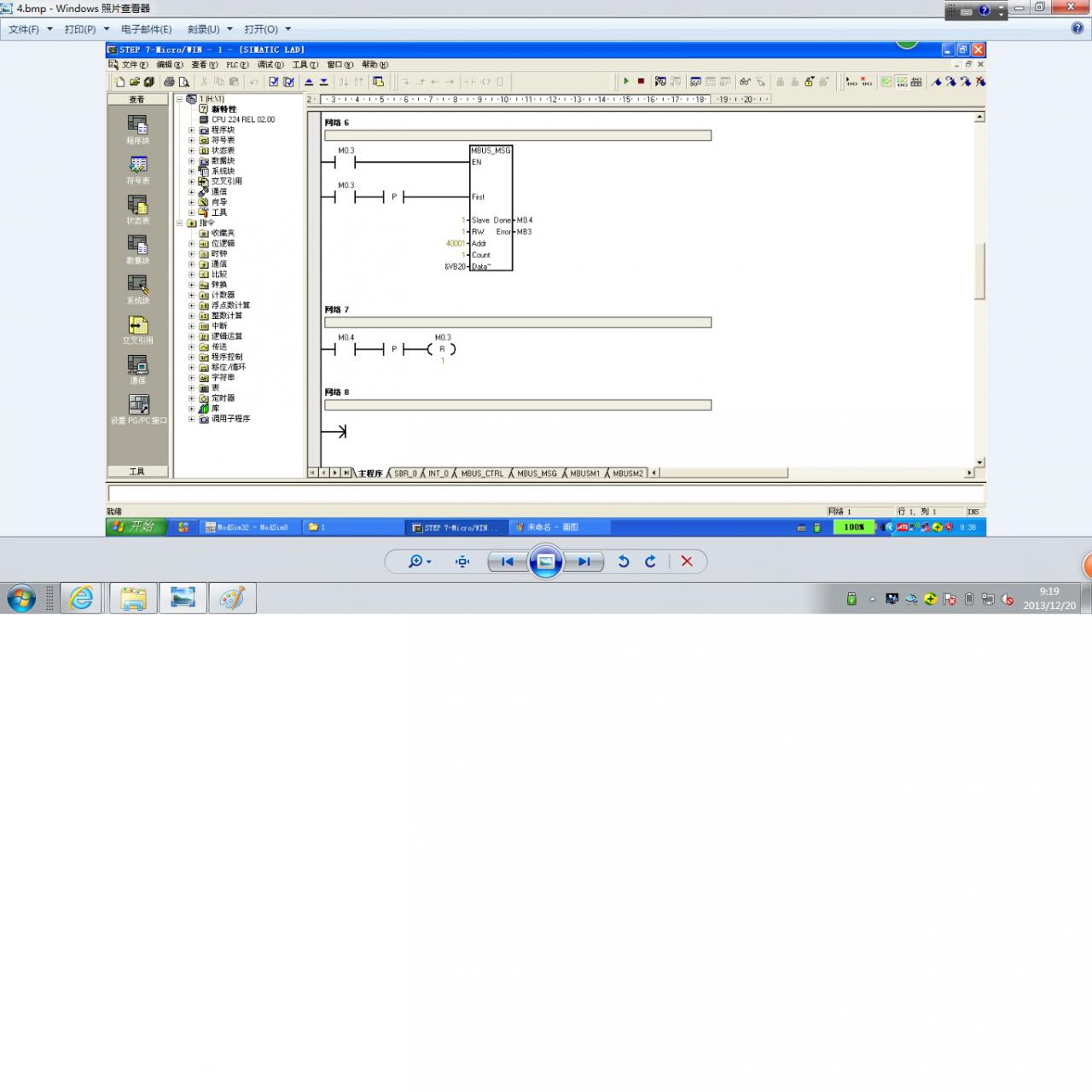Open the Photo Viewer help icon

pyautogui.click(x=1077, y=28)
